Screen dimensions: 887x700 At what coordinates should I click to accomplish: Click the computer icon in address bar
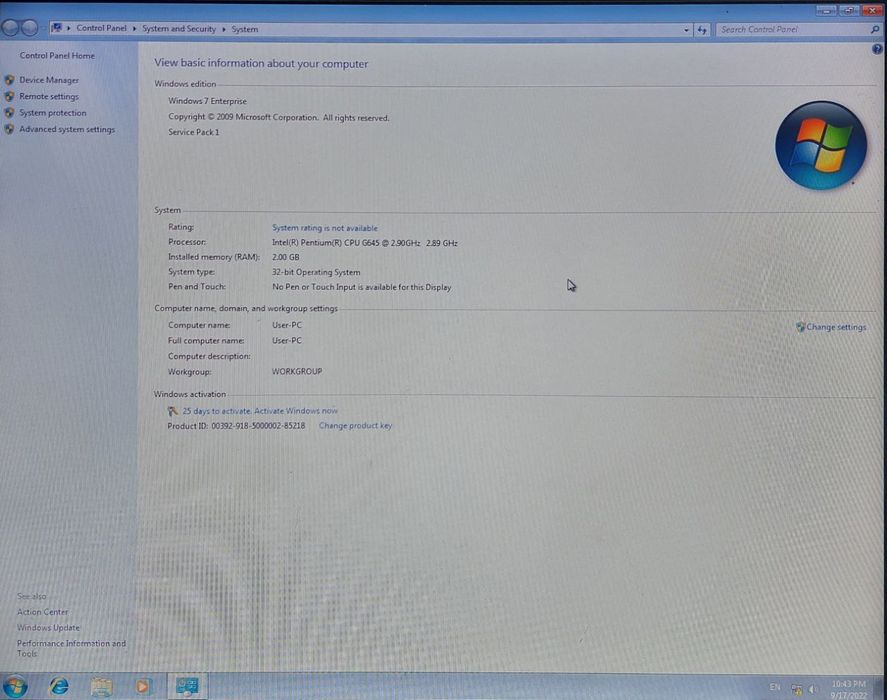click(x=56, y=28)
